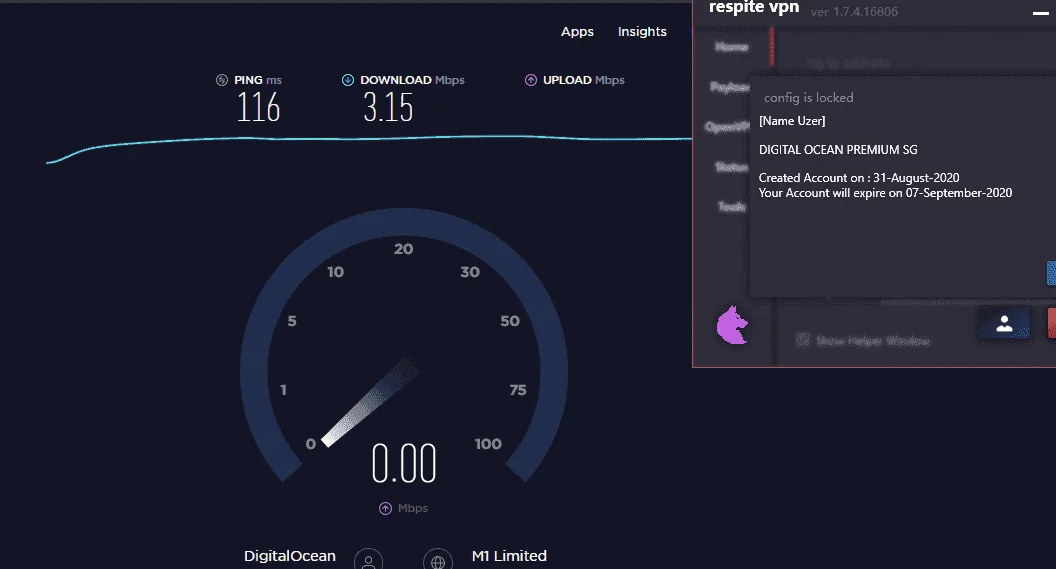Click the 50 mark on the gauge
The image size is (1056, 569).
click(x=510, y=321)
